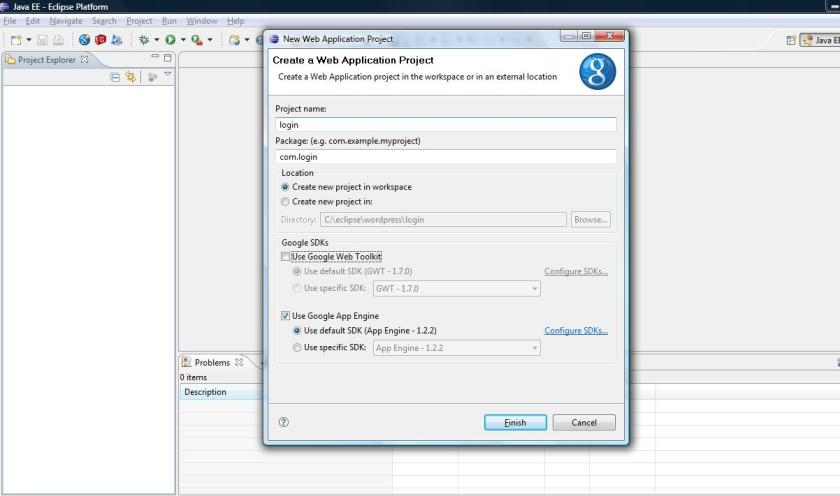Click Link with Editor icon
The height and width of the screenshot is (496, 840).
(x=130, y=76)
